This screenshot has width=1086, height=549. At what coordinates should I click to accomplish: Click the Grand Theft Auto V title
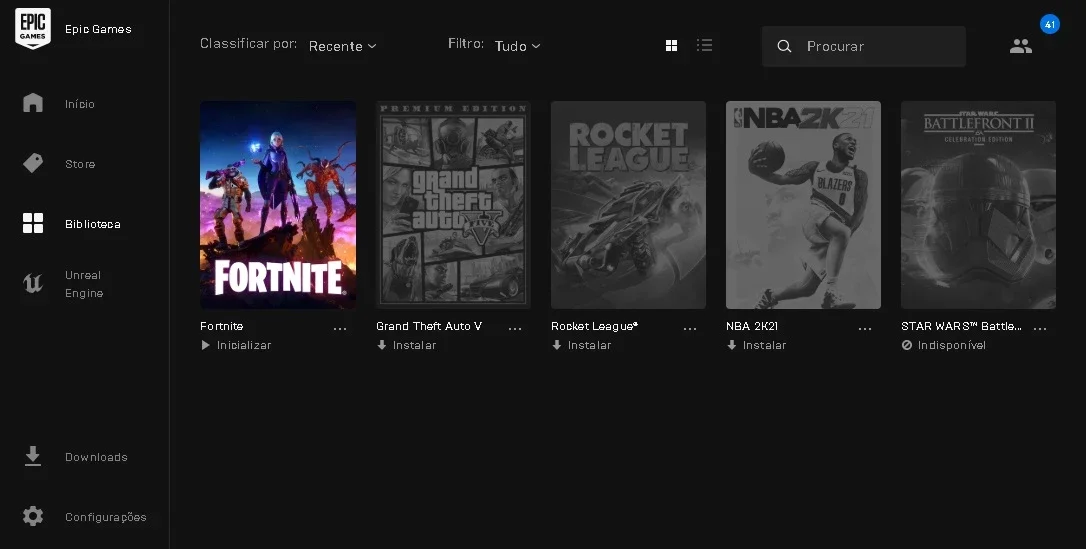[429, 326]
